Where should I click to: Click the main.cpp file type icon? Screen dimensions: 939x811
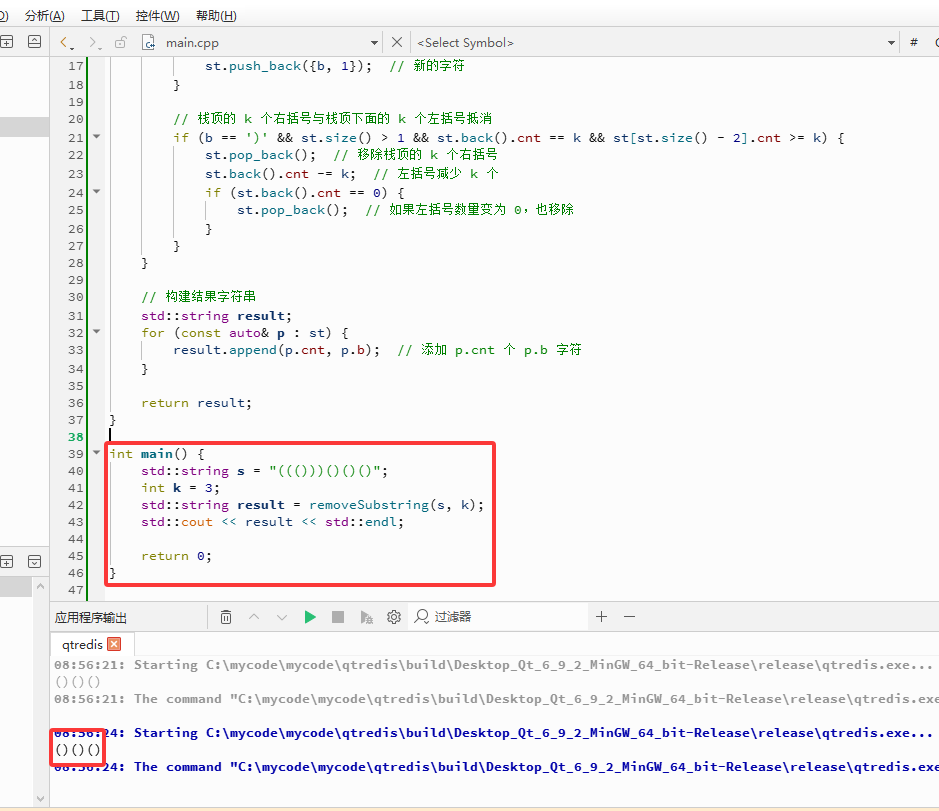click(x=148, y=42)
